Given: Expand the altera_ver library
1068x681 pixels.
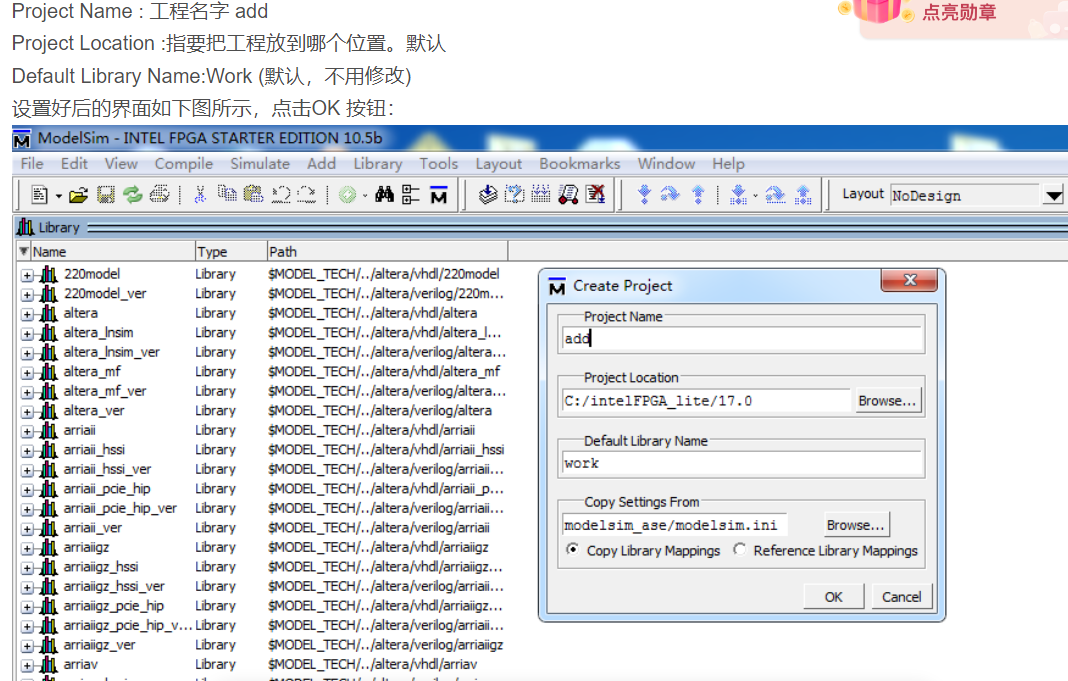Looking at the screenshot, I should tap(27, 412).
